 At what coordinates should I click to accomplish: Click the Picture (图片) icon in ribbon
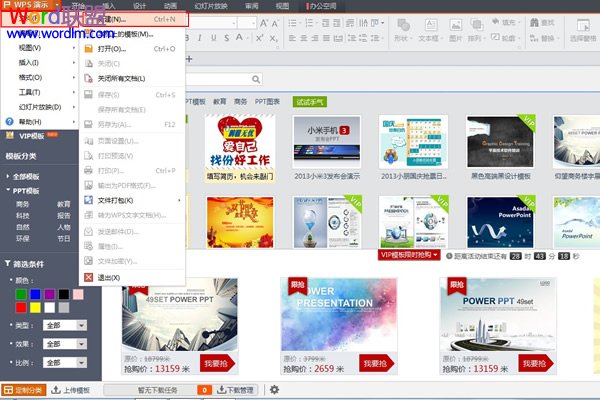[455, 25]
